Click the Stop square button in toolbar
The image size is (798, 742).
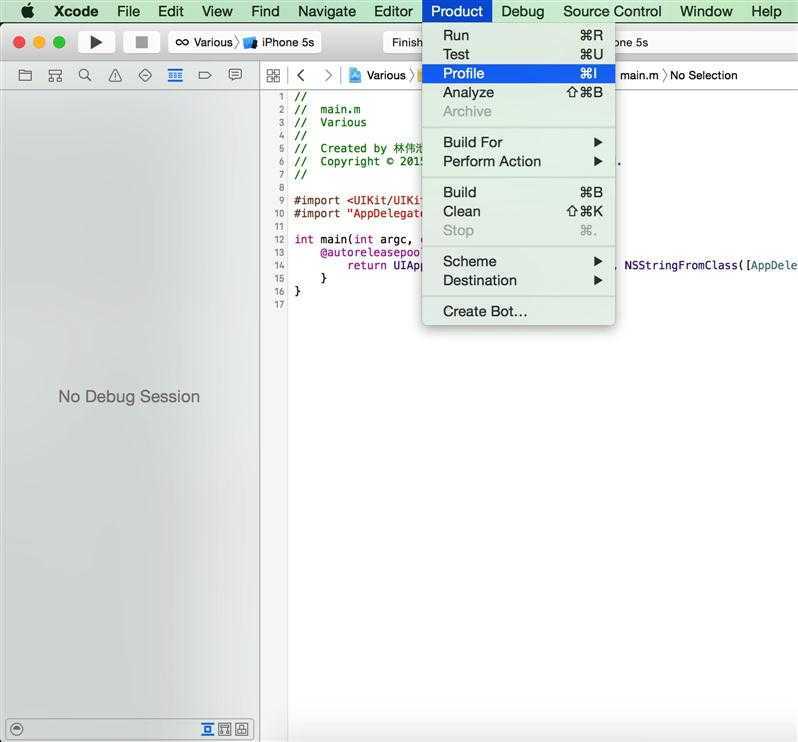coord(141,42)
